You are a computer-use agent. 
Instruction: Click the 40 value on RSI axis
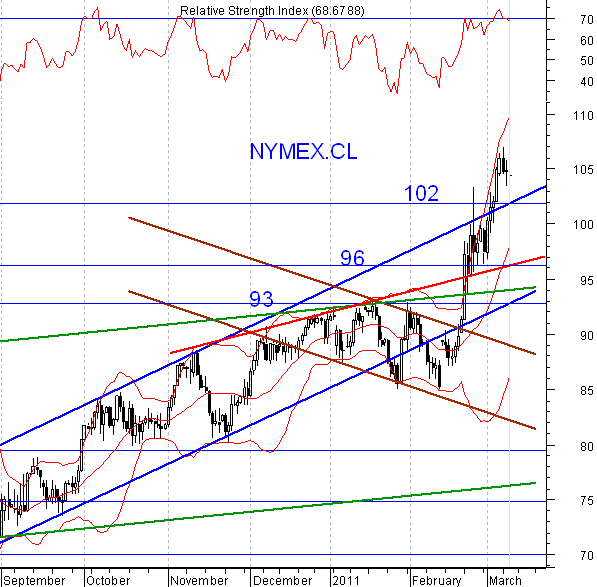(587, 81)
